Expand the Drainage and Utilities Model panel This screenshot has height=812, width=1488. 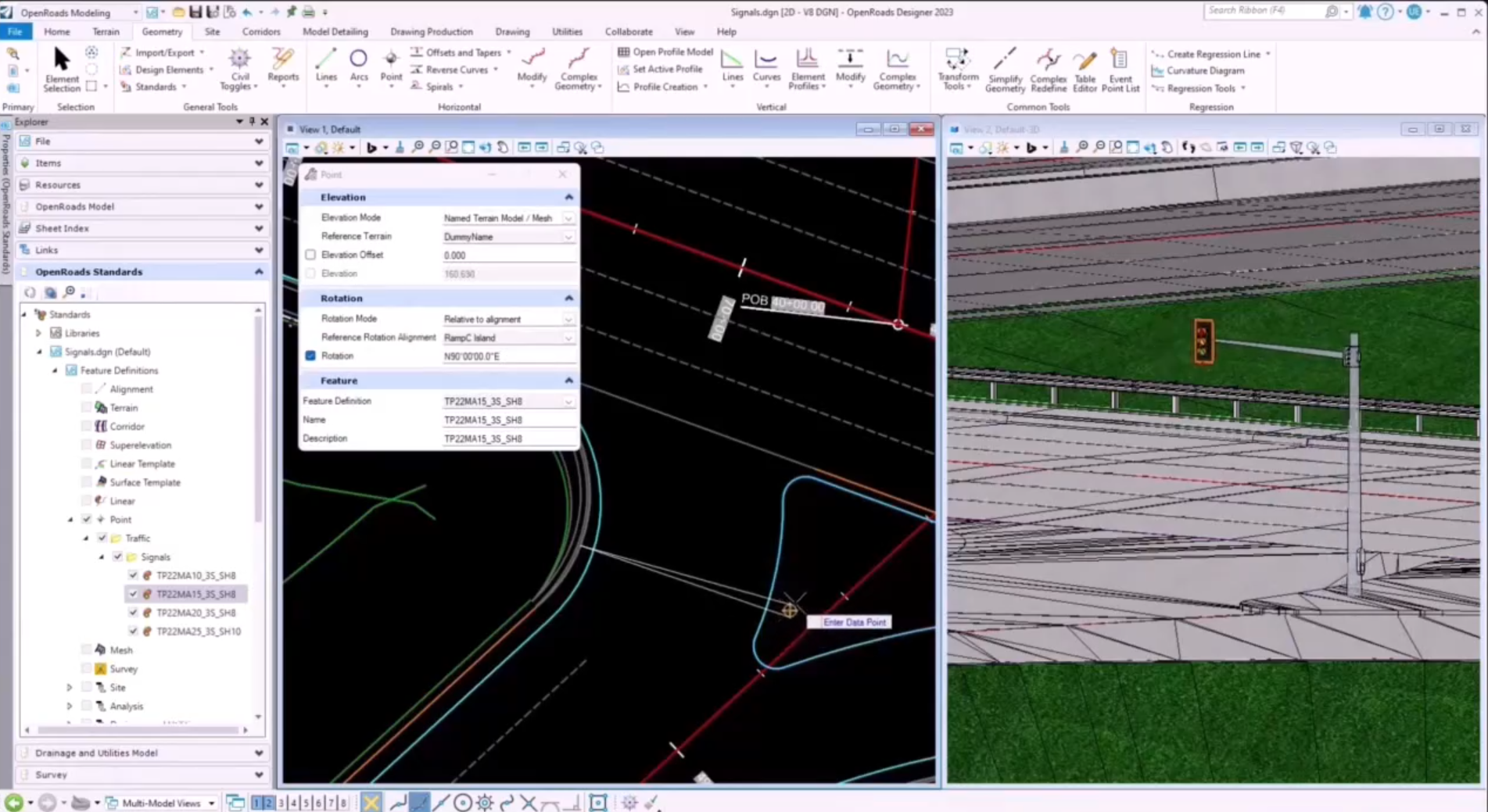(259, 753)
